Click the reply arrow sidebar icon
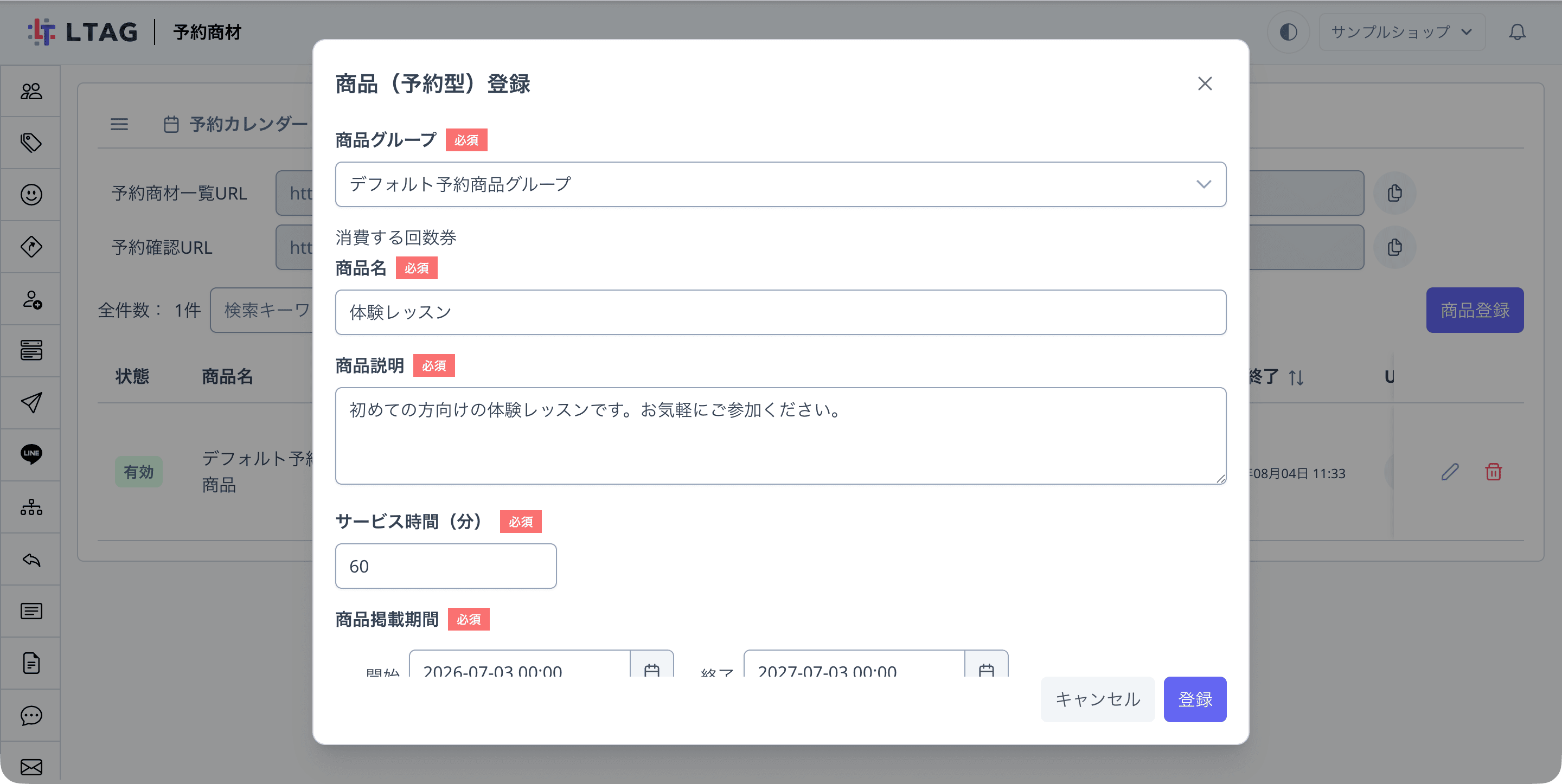This screenshot has height=784, width=1562. point(31,559)
